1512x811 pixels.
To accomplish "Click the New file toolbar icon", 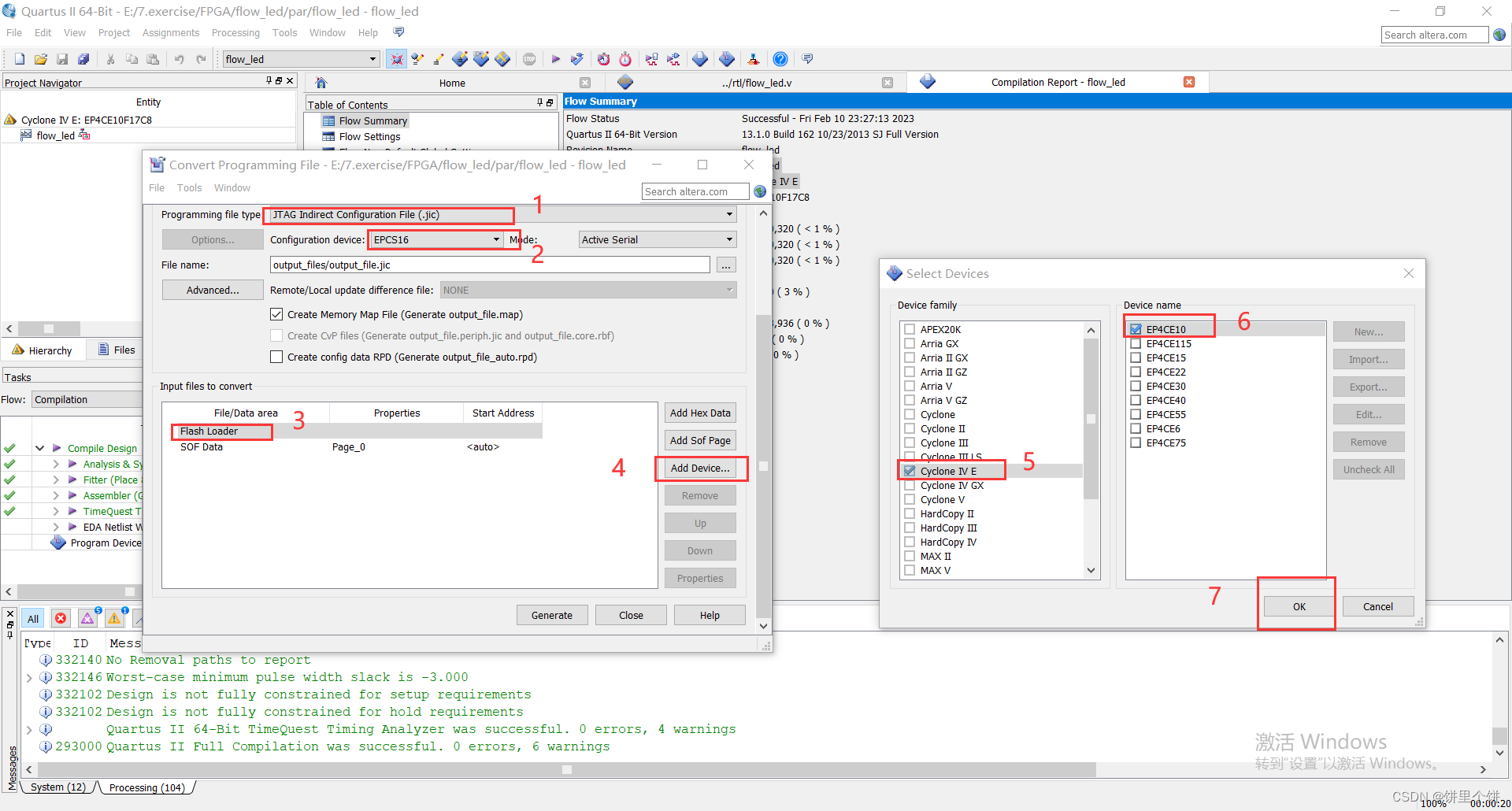I will click(x=20, y=59).
